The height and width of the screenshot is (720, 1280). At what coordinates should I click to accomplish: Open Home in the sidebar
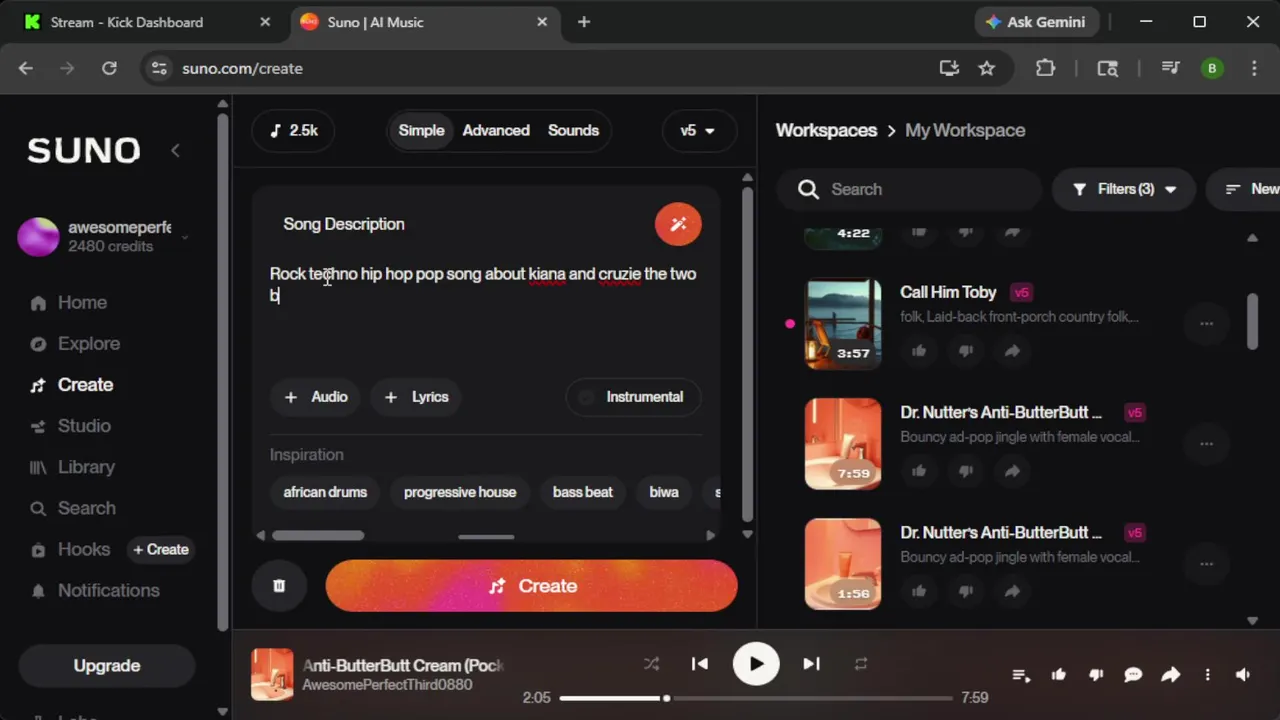coord(82,302)
